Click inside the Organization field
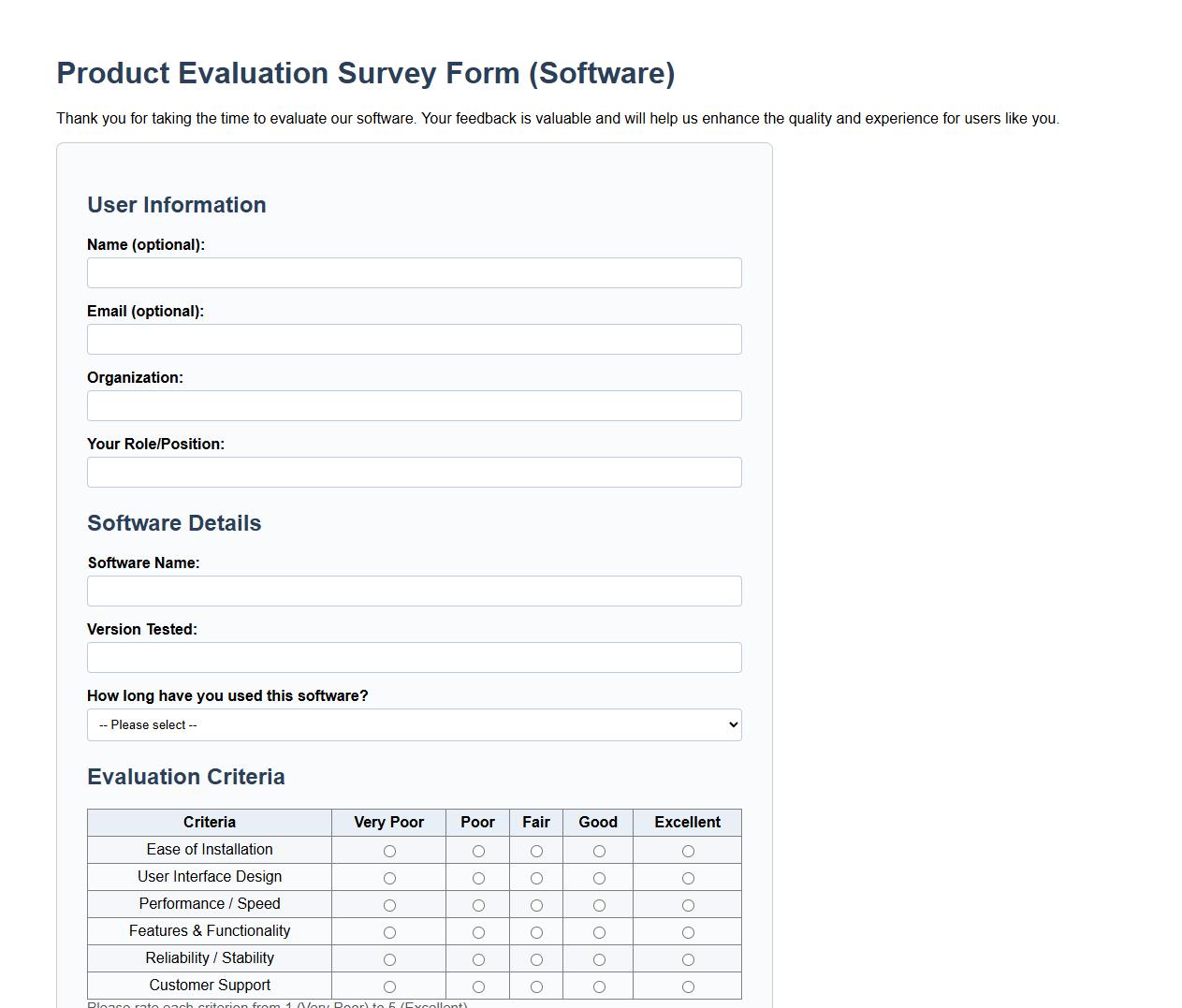 [414, 405]
